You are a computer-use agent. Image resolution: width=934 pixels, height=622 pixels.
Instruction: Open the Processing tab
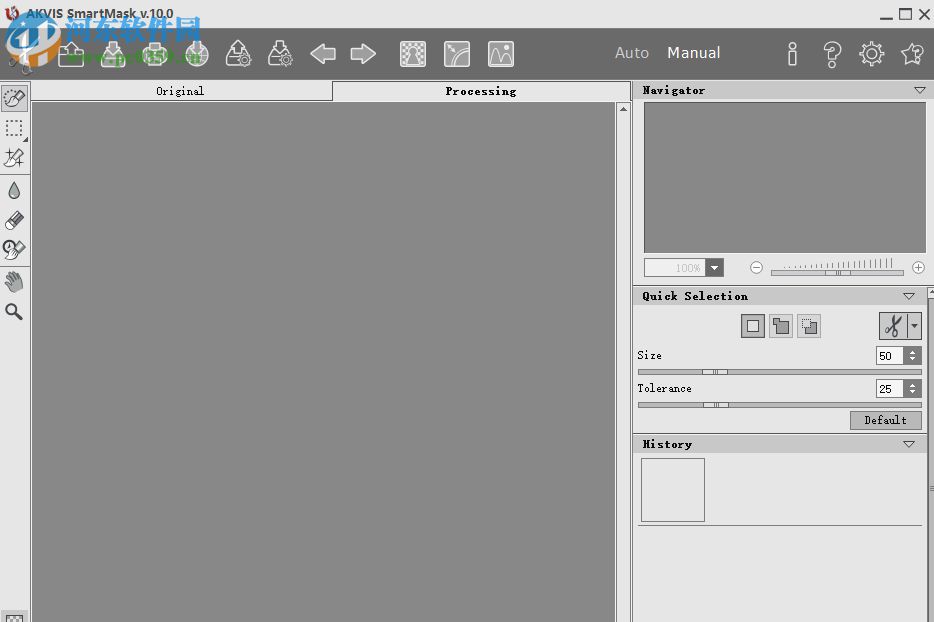481,91
